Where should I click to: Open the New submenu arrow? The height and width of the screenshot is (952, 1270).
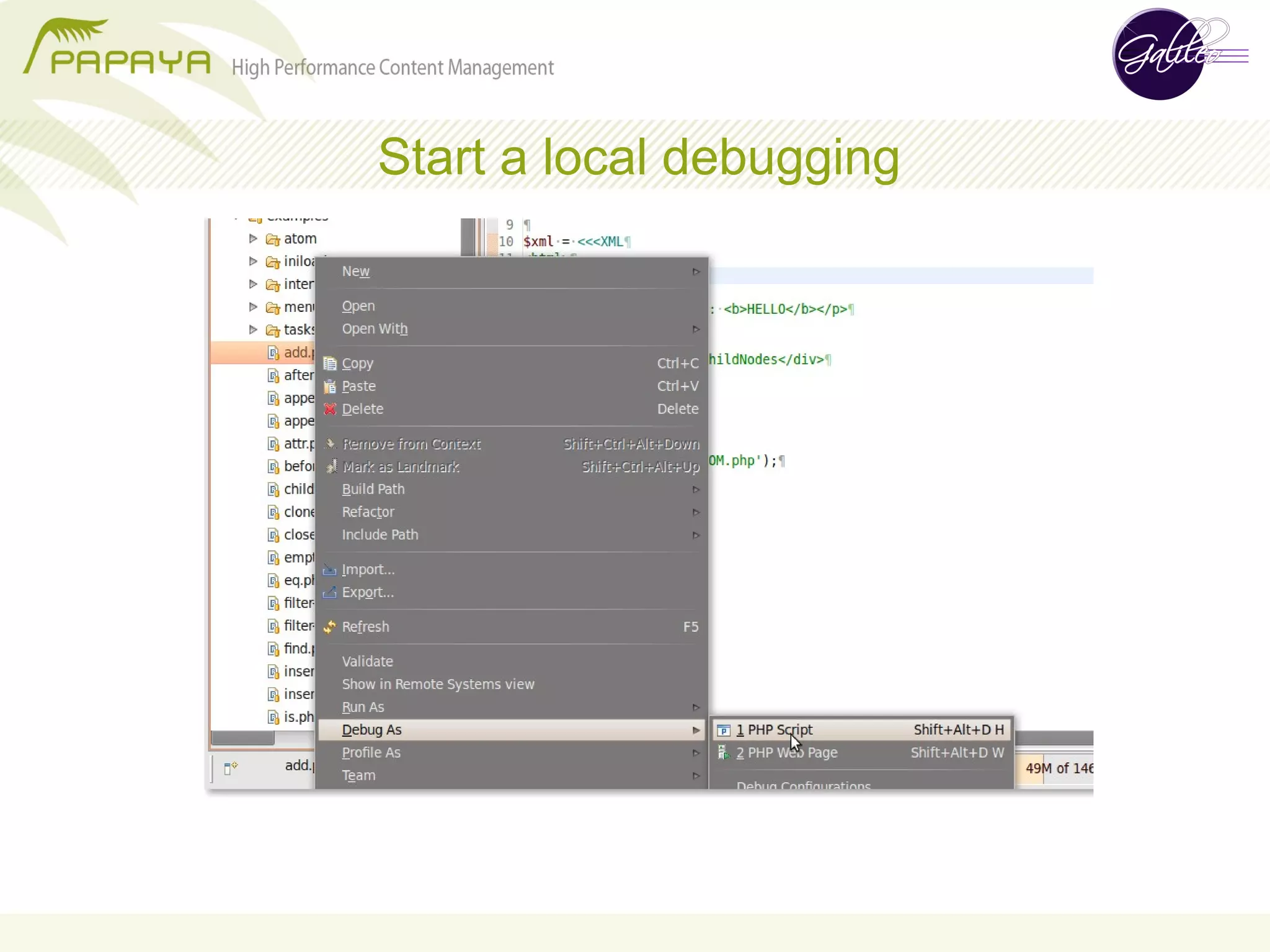[x=696, y=272]
